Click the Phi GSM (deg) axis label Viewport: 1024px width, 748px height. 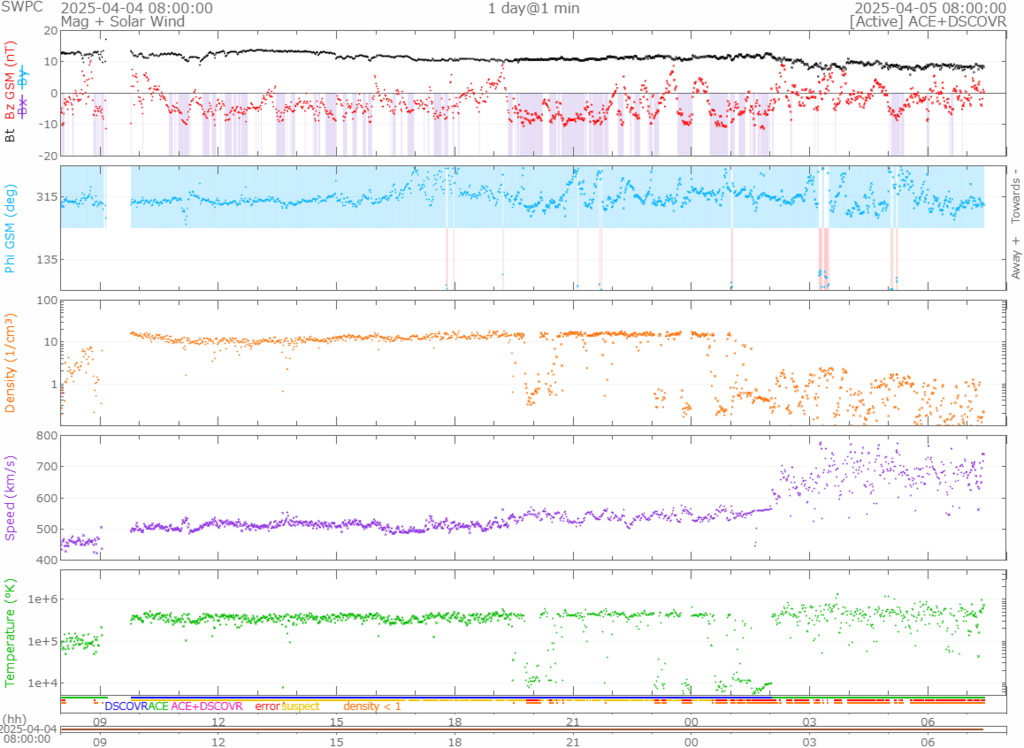[11, 228]
